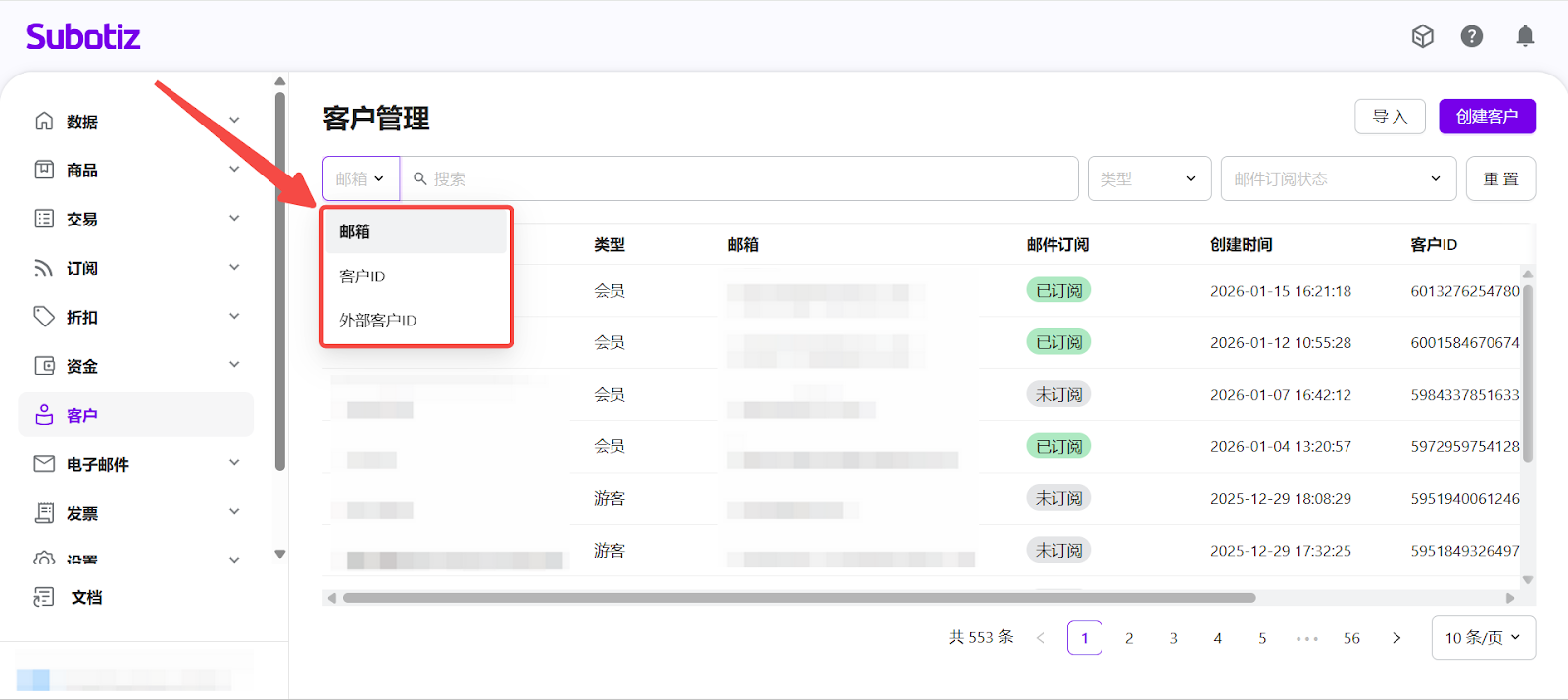Open 文档 in the sidebar

coord(86,597)
